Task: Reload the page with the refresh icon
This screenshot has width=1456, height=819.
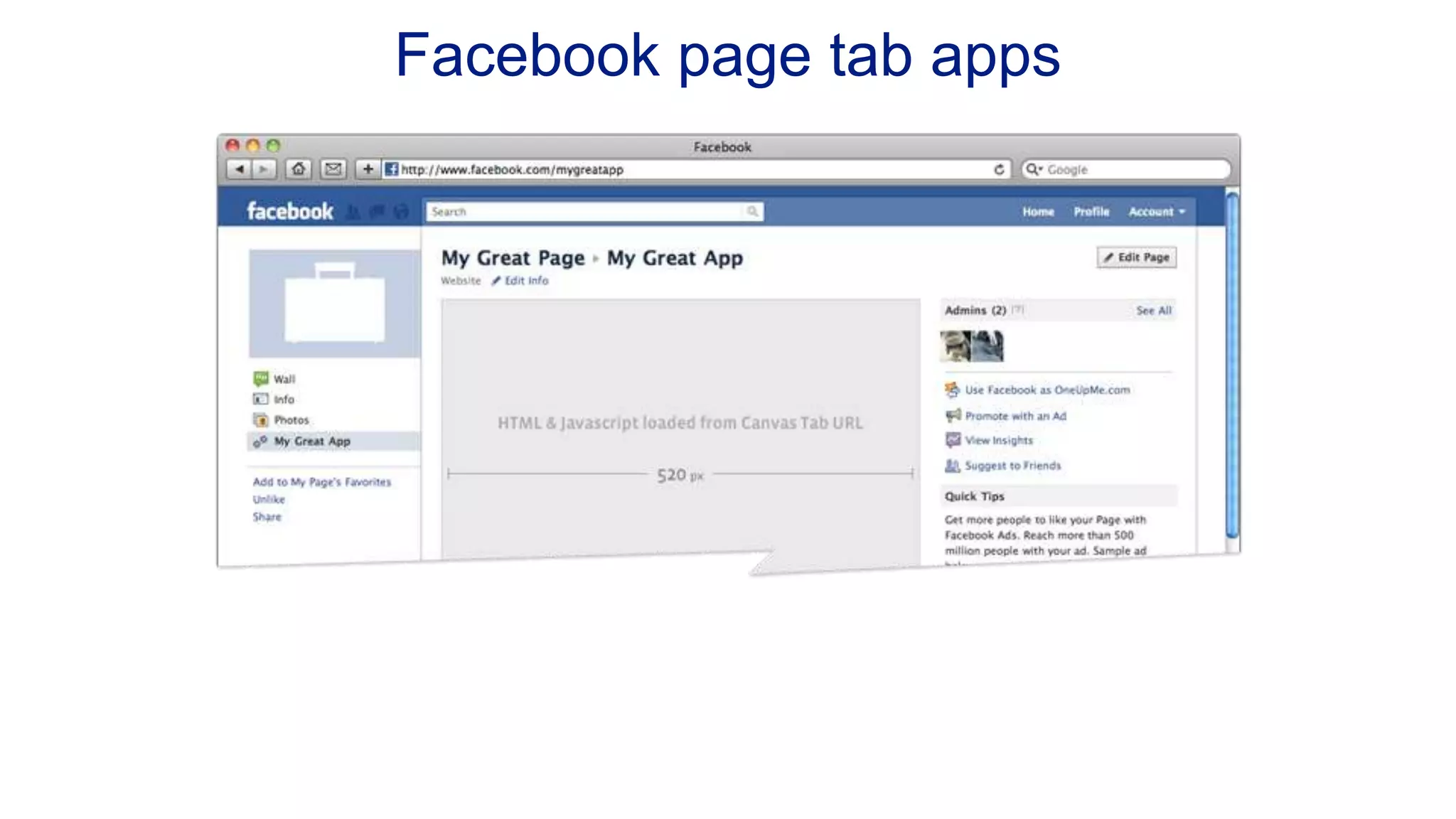Action: 999,169
